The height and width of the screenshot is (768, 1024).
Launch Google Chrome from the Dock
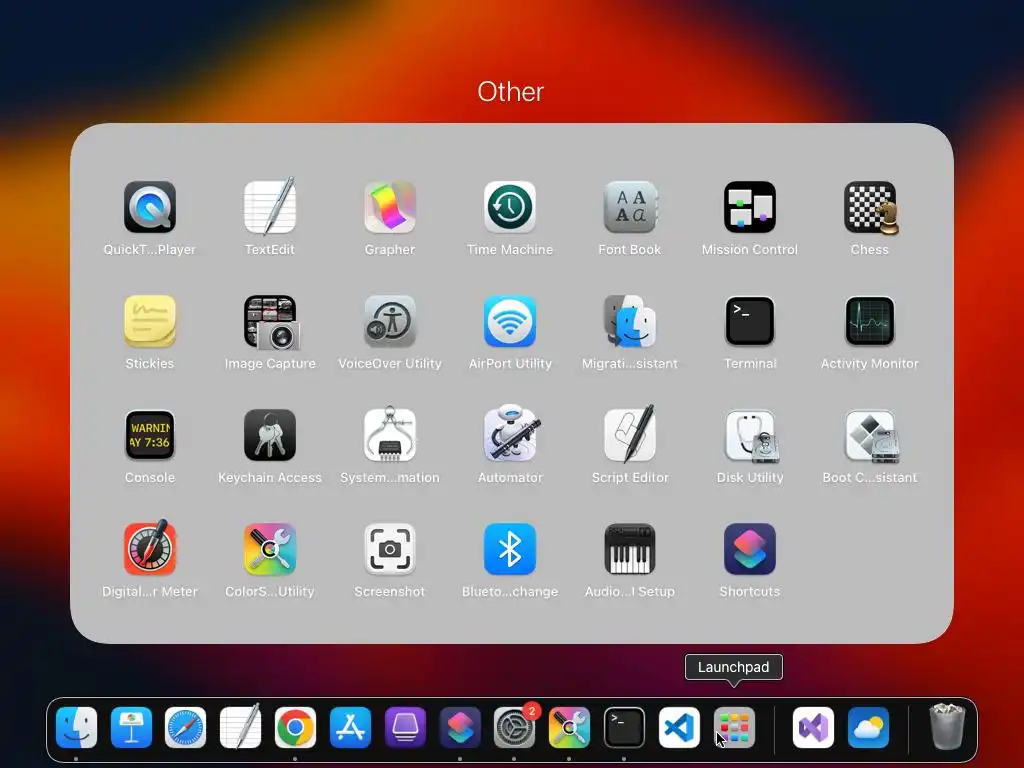pos(295,728)
